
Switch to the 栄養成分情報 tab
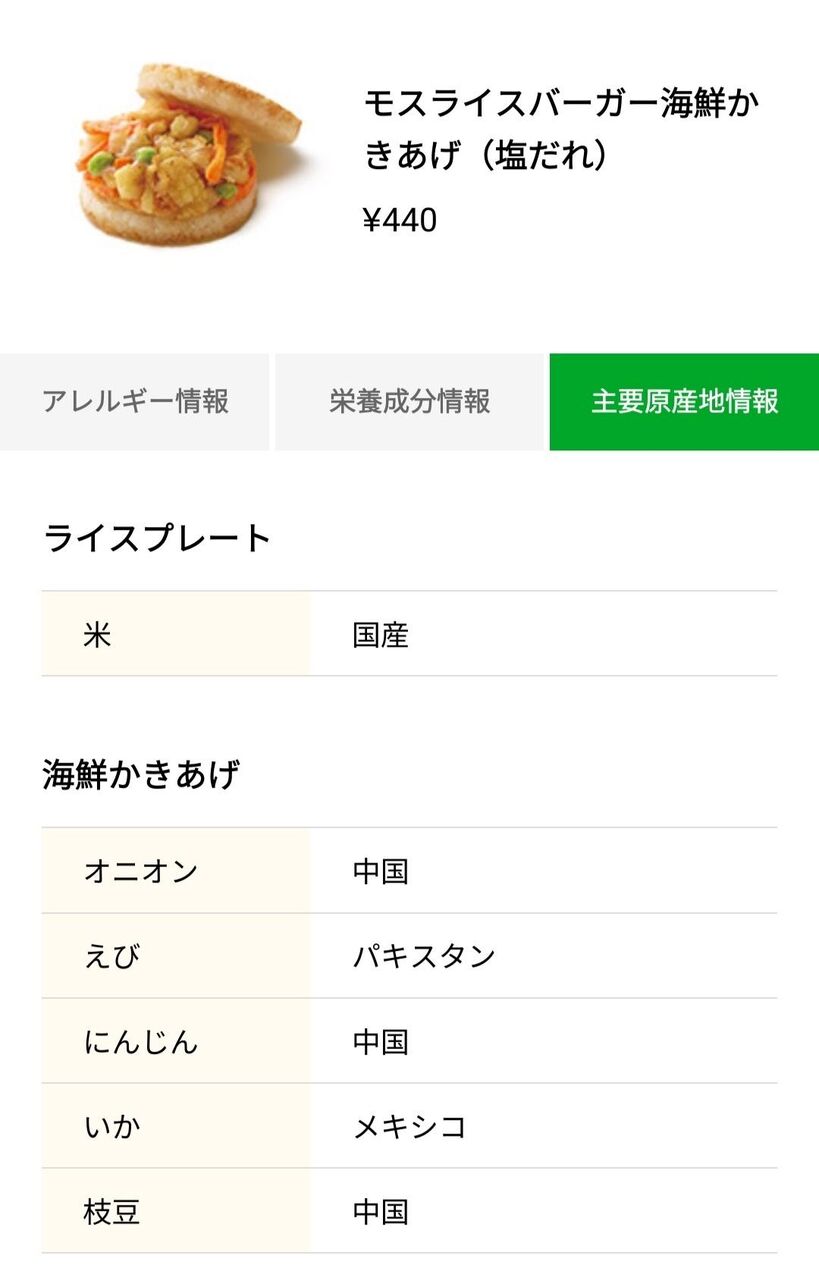pos(410,402)
